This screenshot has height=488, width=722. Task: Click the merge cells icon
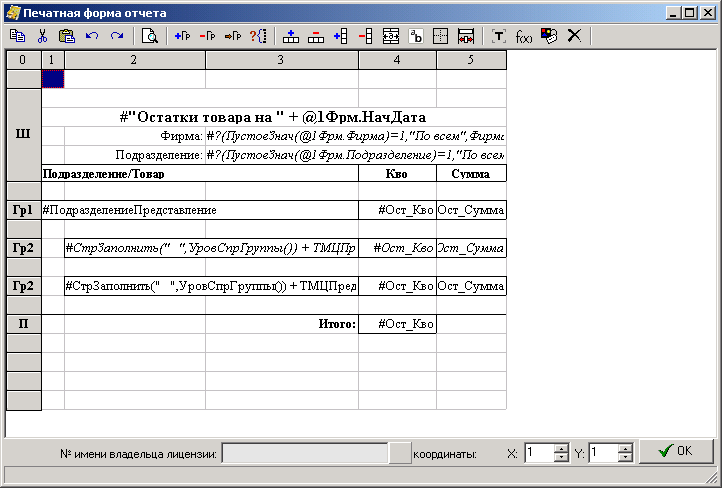tap(391, 36)
